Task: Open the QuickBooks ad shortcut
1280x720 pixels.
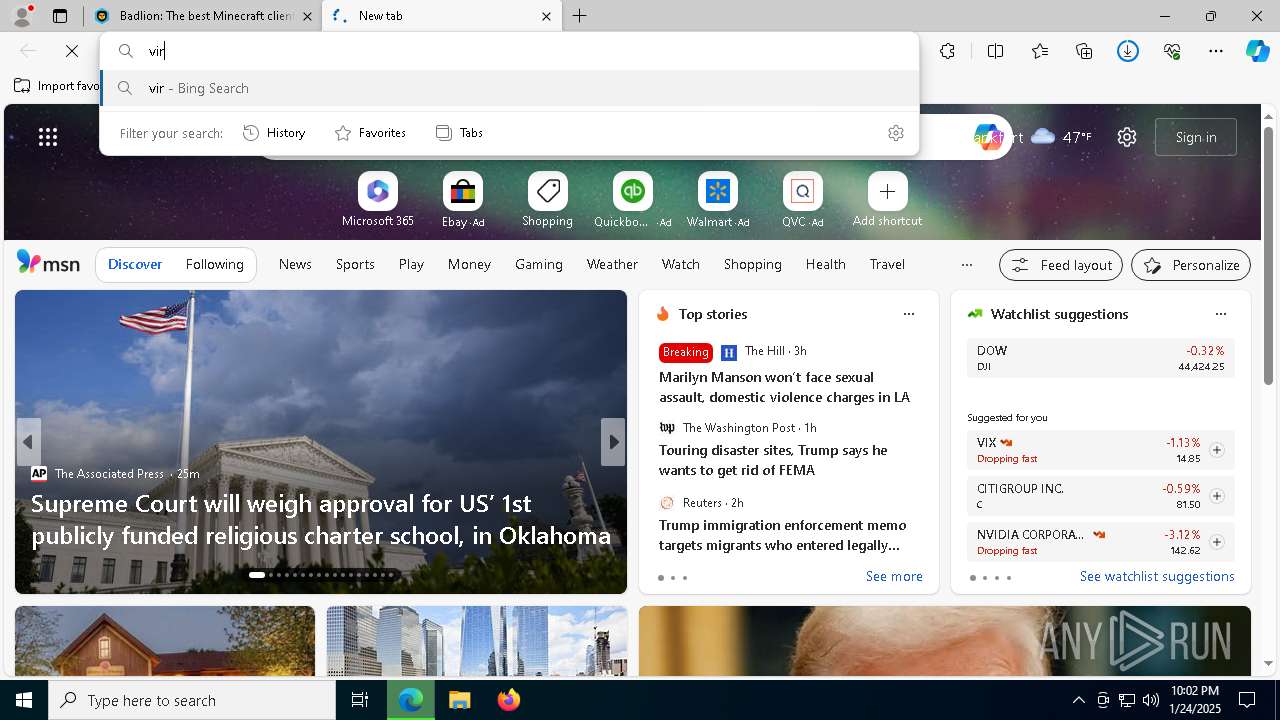Action: [633, 200]
